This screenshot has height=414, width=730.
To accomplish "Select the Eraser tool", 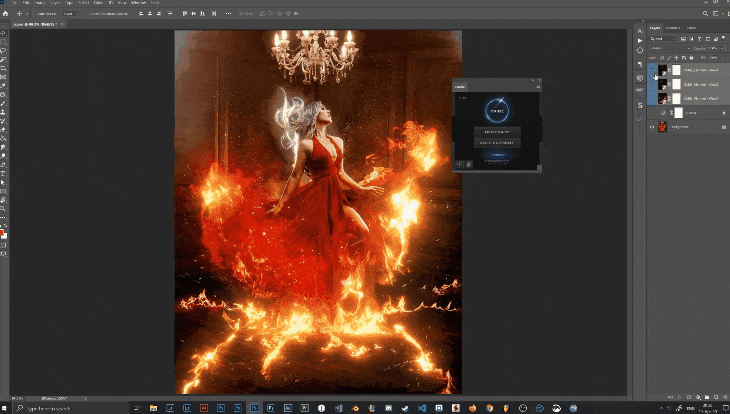I will [x=3, y=129].
